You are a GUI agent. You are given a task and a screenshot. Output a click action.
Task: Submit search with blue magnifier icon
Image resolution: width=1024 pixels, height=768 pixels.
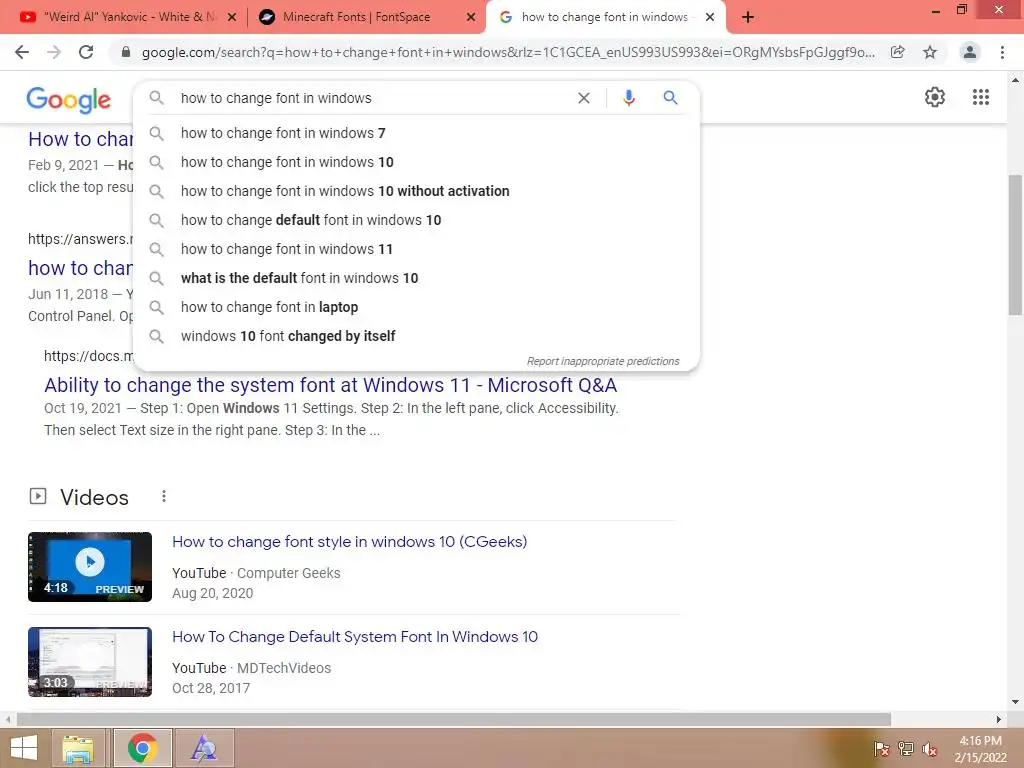point(670,98)
